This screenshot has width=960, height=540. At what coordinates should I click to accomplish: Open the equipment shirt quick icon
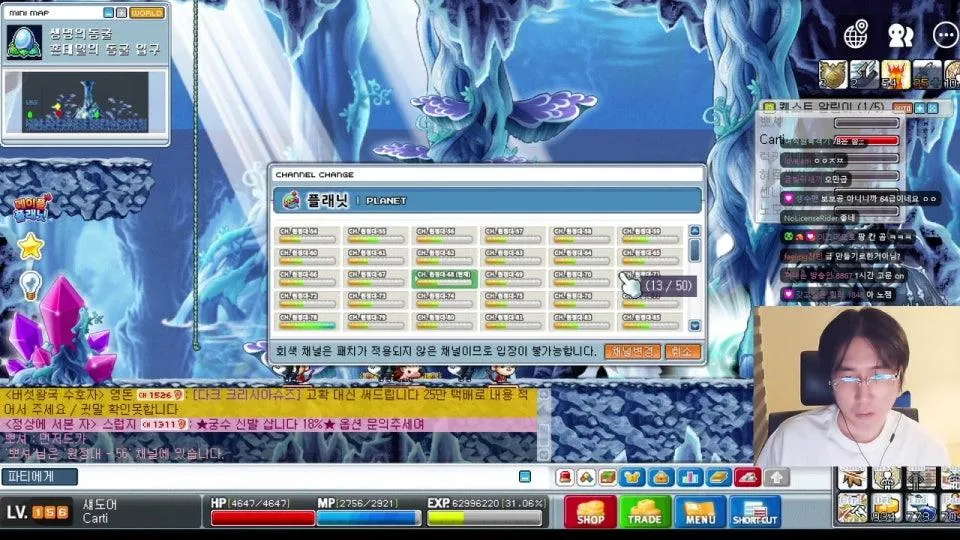[x=632, y=477]
